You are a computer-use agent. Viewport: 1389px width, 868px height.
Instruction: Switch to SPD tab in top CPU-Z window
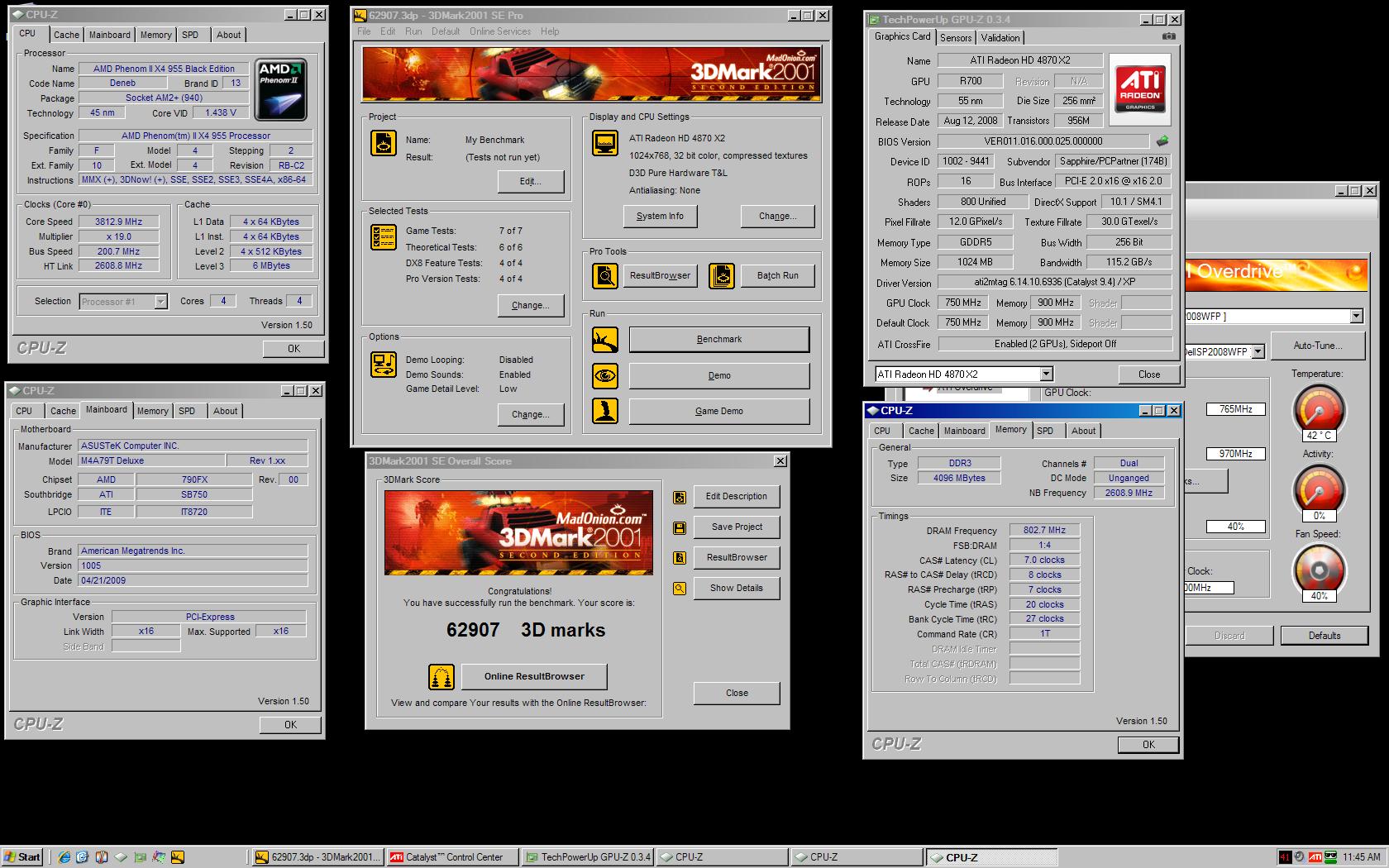(190, 35)
